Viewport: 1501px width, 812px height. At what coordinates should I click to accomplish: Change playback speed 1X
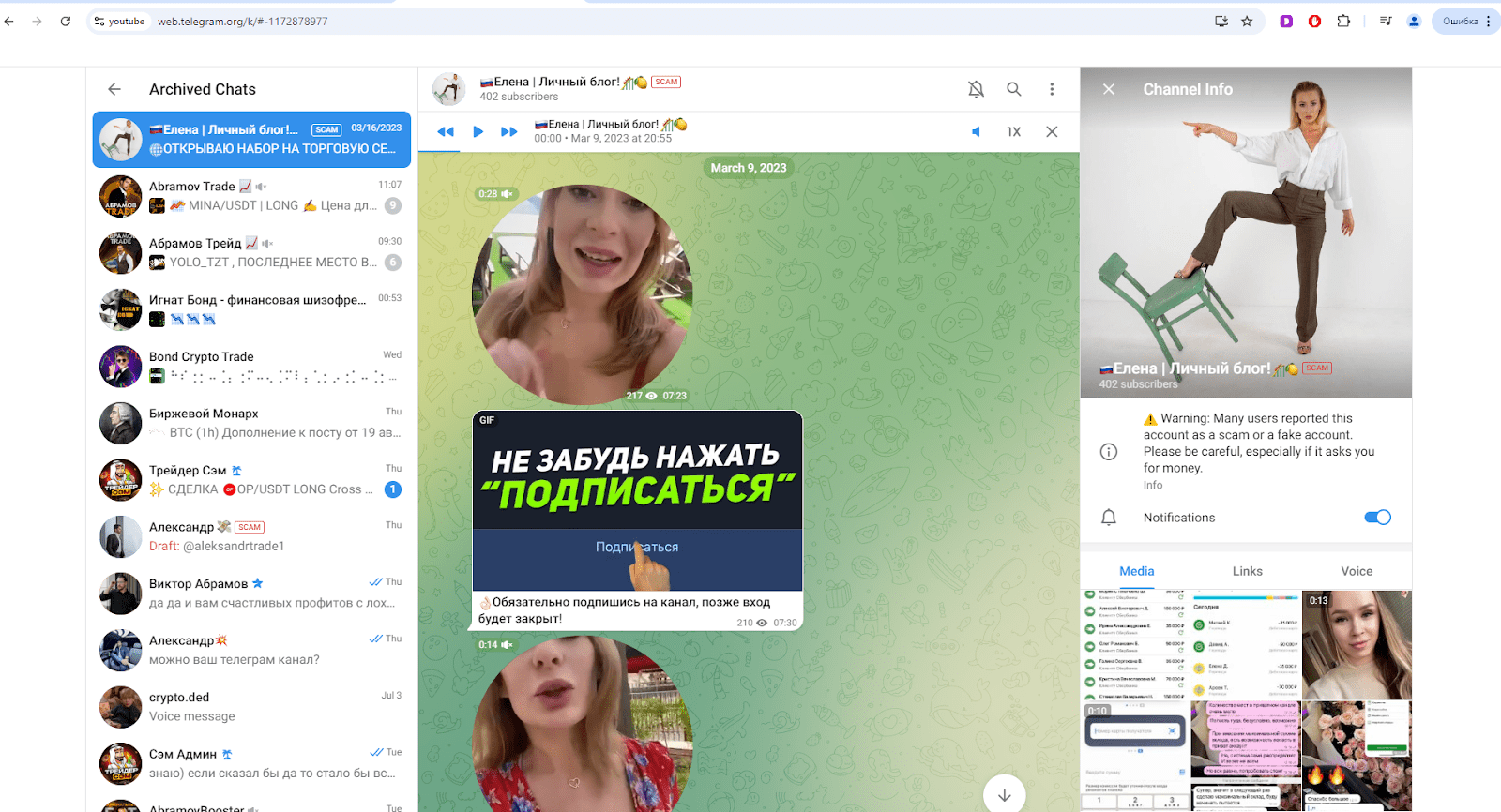(x=1013, y=131)
